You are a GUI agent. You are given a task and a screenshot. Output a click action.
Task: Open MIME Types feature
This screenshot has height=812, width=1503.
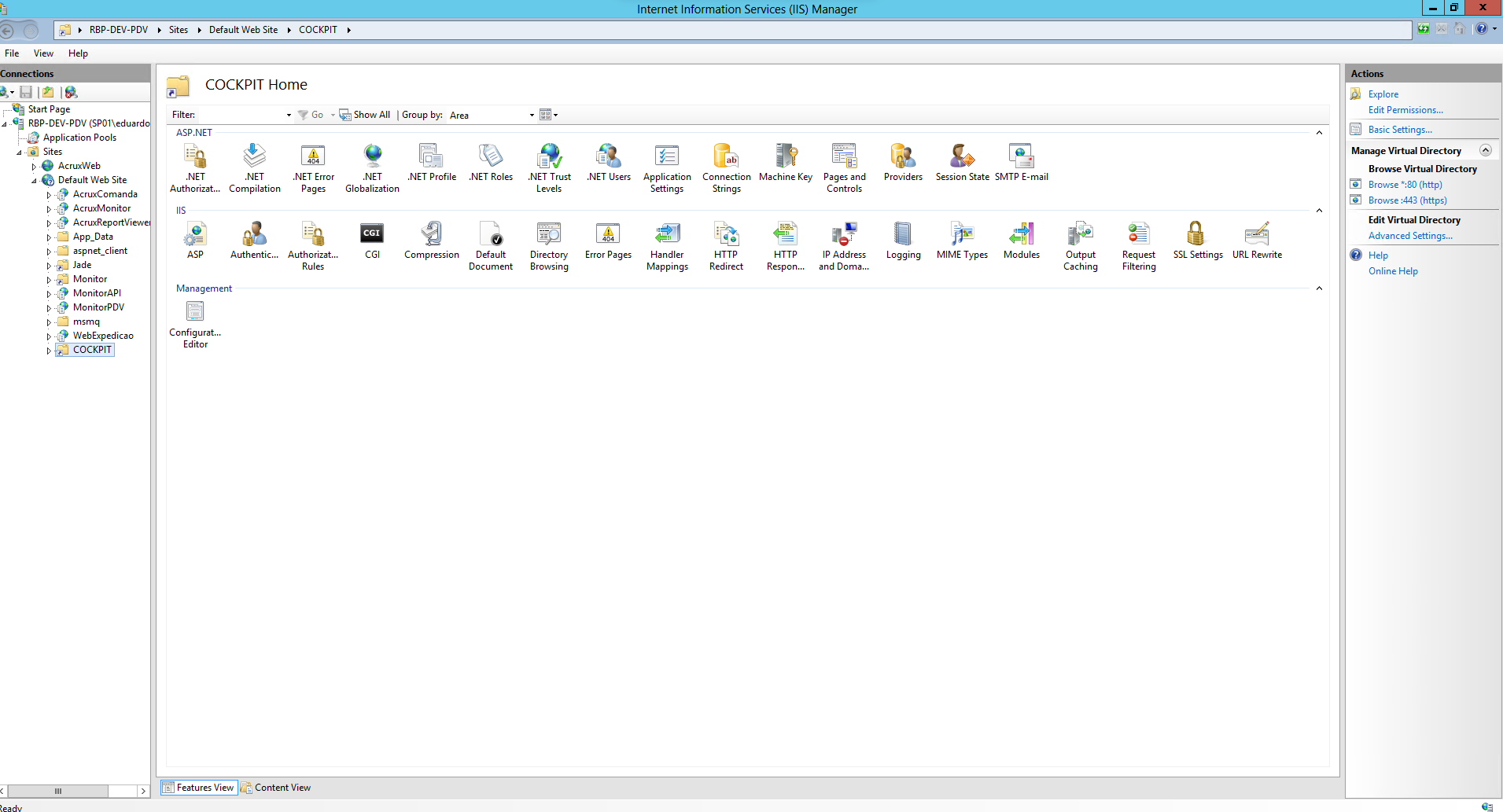[963, 241]
